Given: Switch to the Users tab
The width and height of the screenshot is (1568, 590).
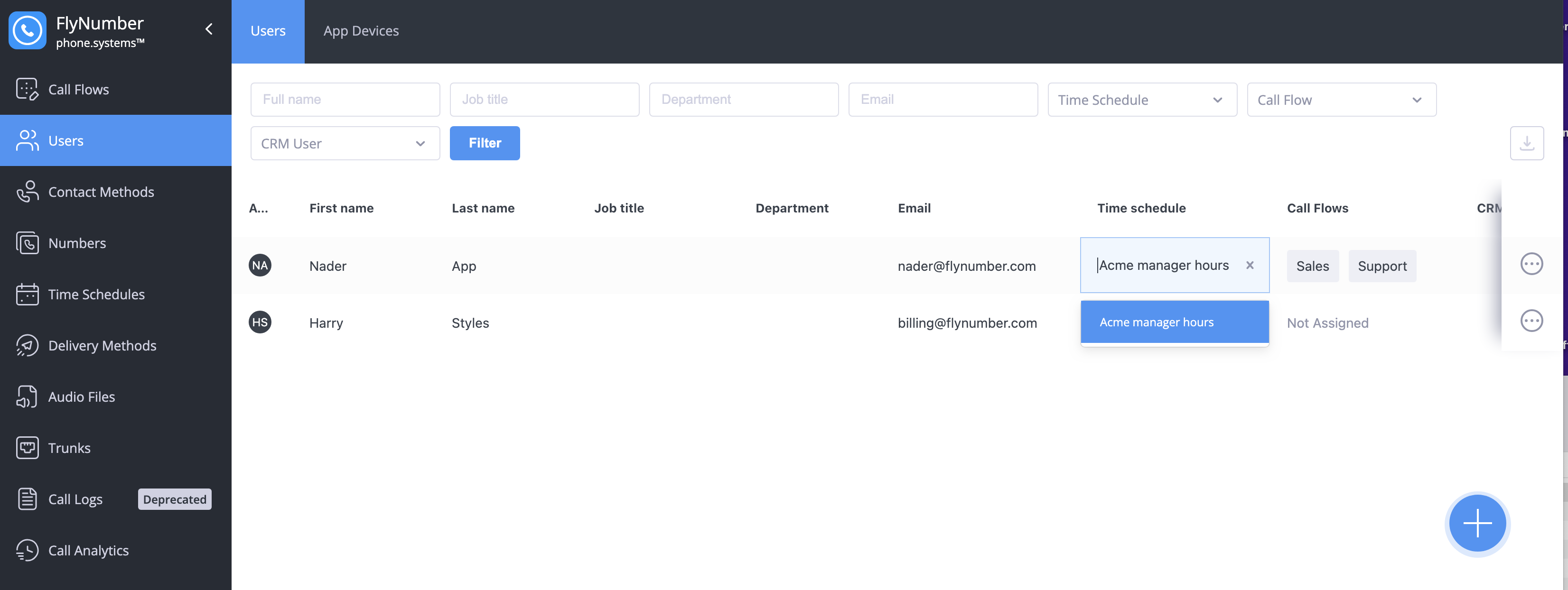Looking at the screenshot, I should (x=268, y=31).
